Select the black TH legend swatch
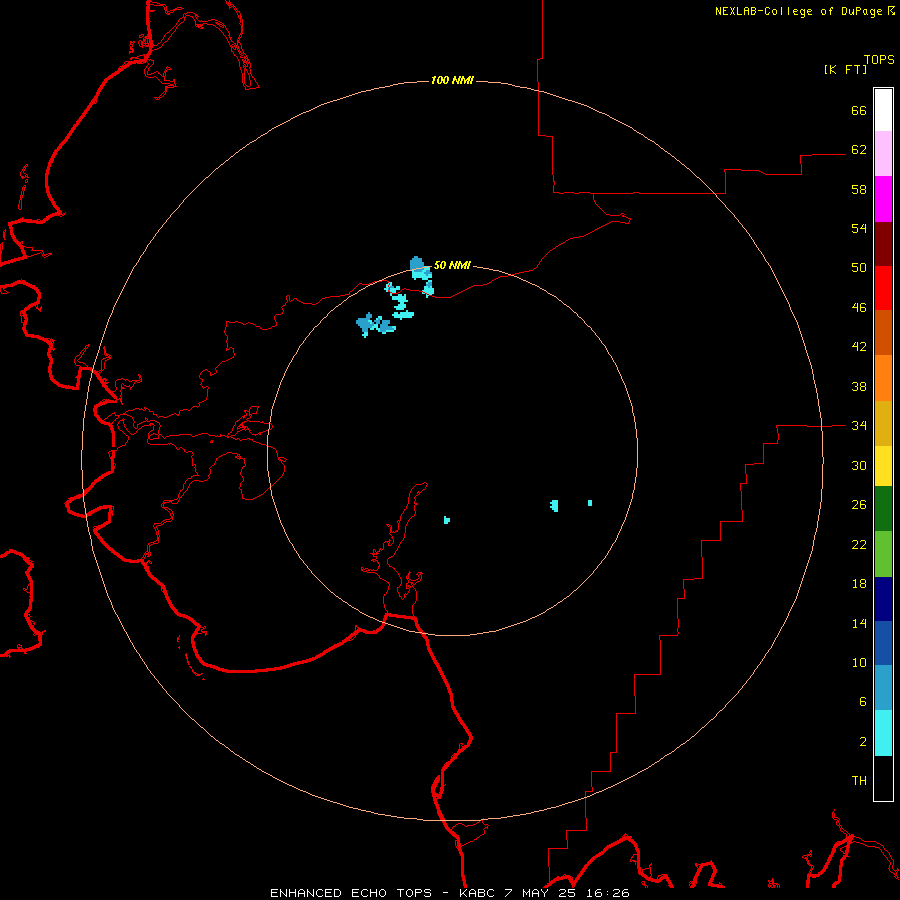 point(883,778)
